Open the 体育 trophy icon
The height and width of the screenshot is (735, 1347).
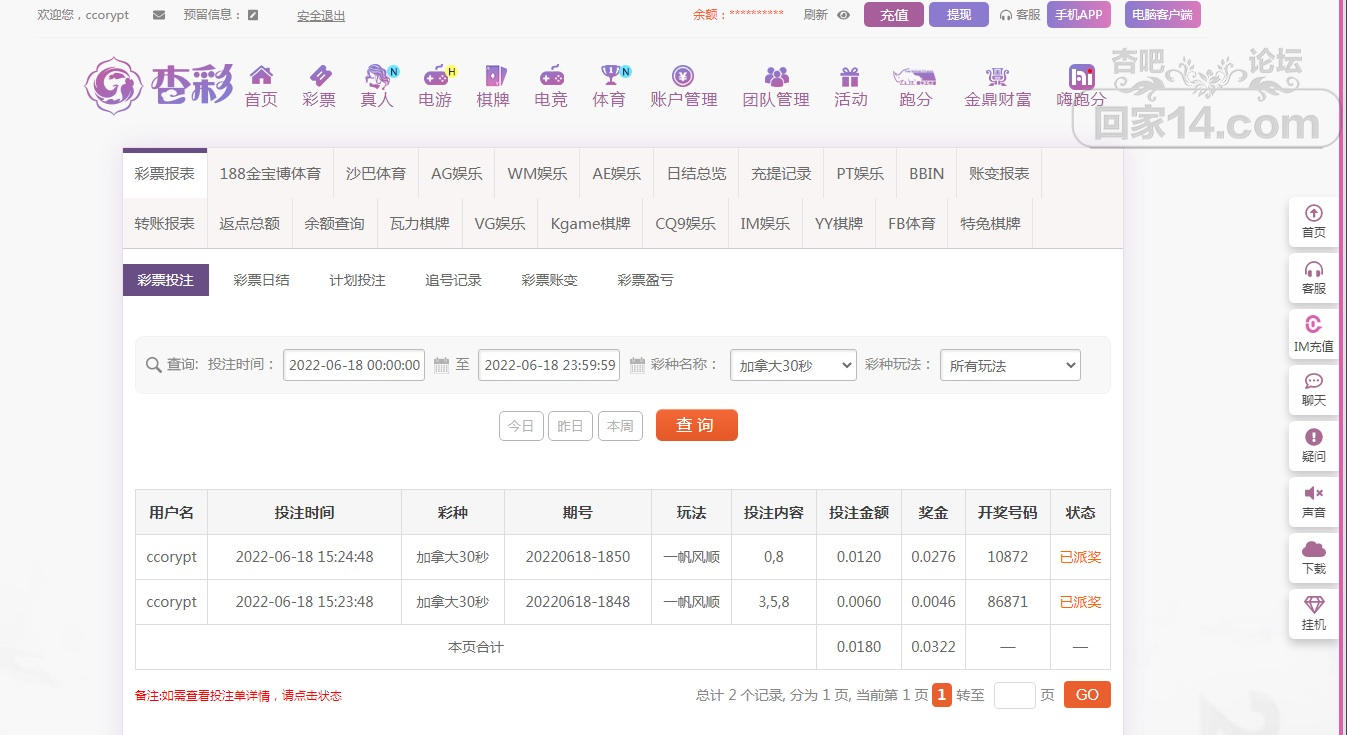click(610, 76)
